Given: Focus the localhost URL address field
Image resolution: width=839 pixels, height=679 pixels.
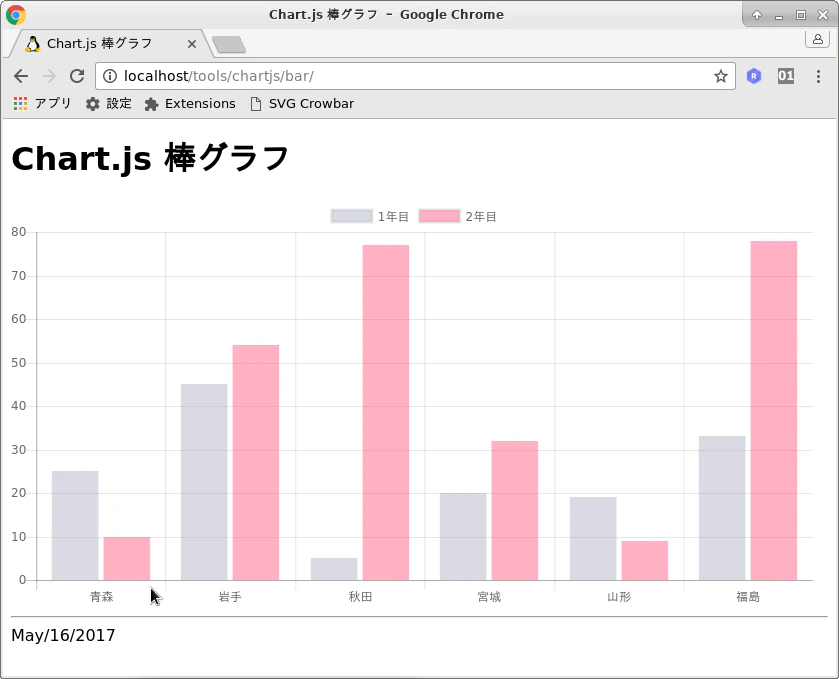Looking at the screenshot, I should (415, 76).
